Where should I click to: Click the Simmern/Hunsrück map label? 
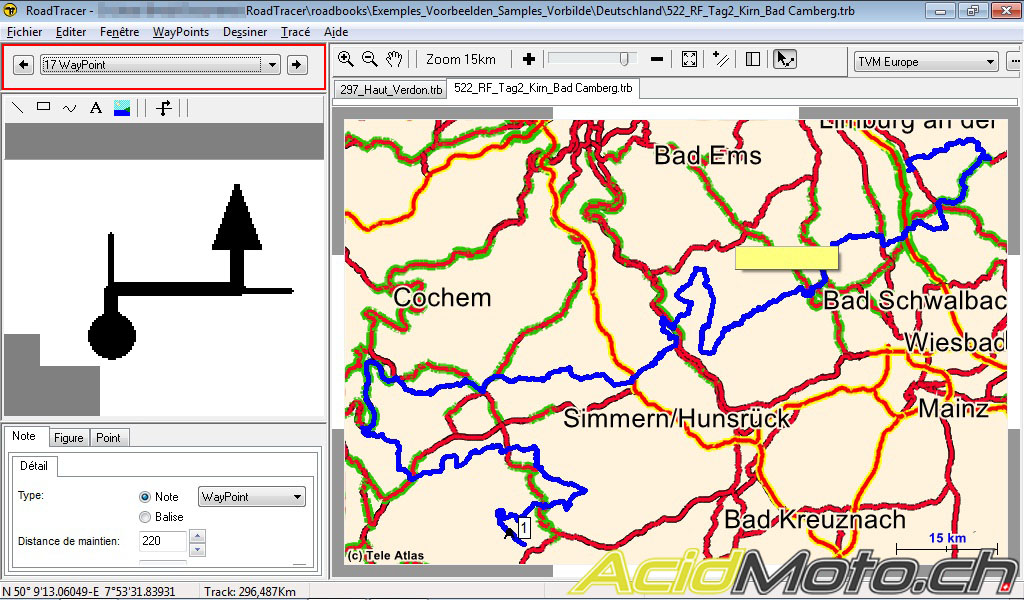[677, 418]
